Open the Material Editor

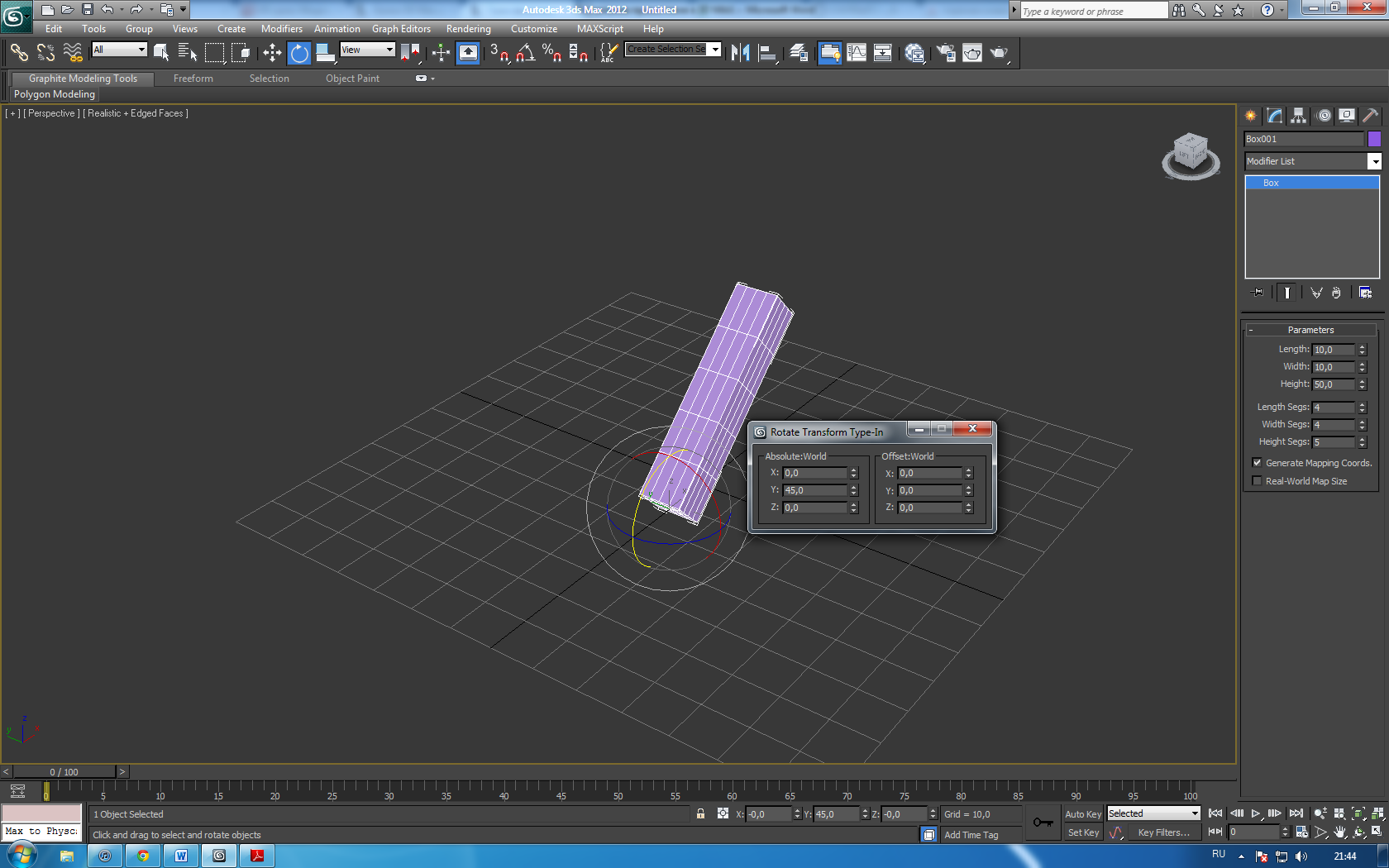[914, 53]
